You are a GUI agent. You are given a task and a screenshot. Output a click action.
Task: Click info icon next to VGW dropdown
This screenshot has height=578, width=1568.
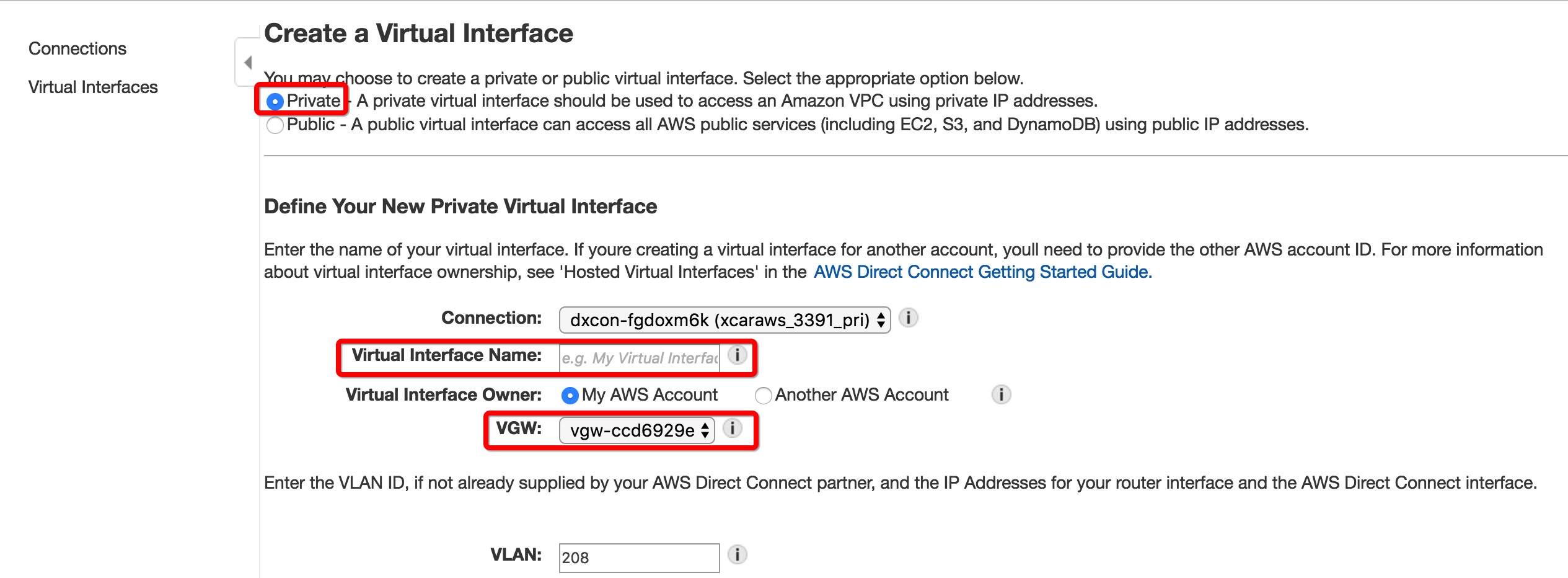click(x=732, y=428)
